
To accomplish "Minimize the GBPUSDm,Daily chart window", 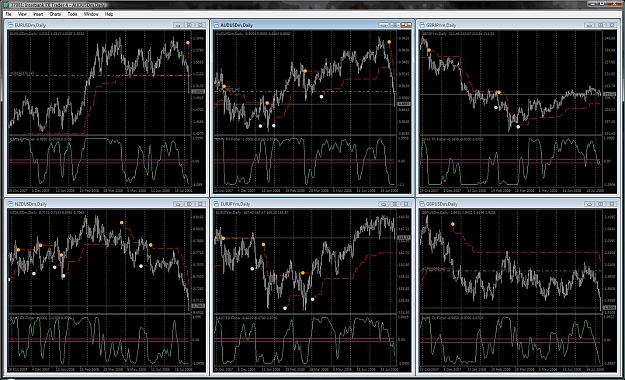I will pyautogui.click(x=589, y=204).
